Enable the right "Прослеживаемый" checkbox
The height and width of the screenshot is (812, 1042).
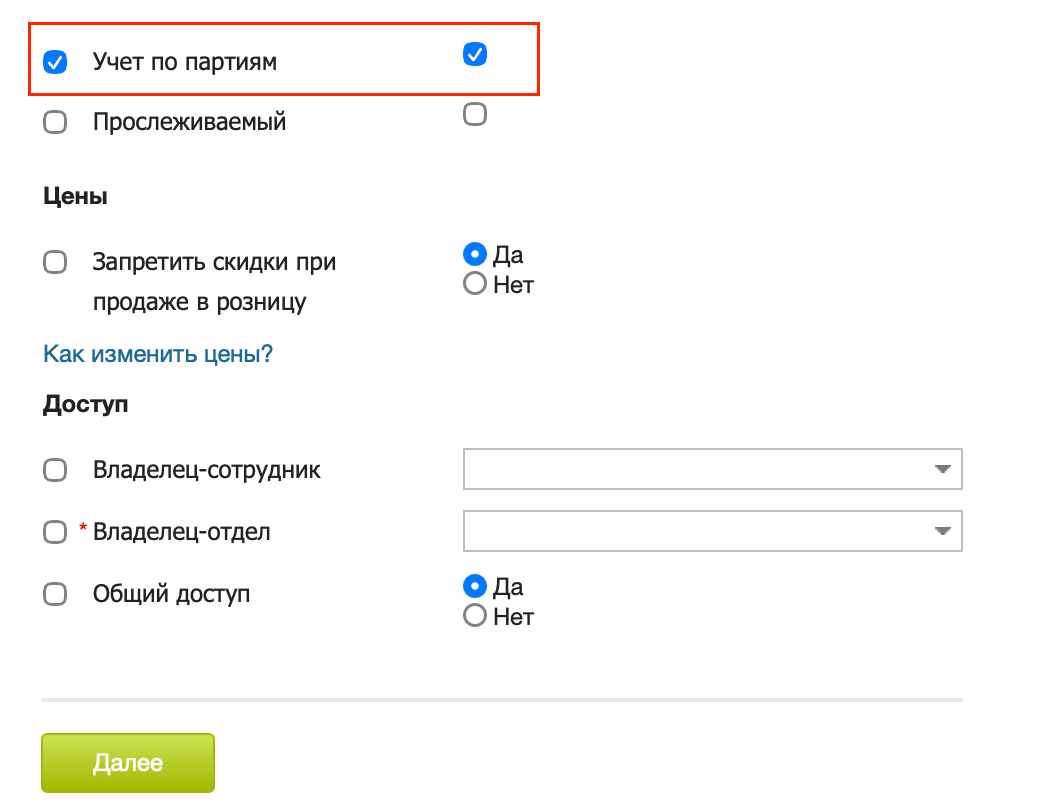point(475,113)
